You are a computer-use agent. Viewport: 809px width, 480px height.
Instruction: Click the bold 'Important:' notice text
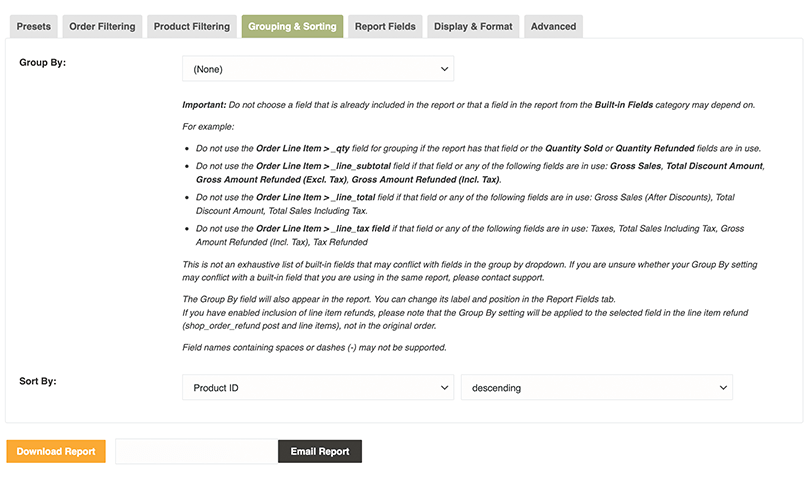click(204, 105)
